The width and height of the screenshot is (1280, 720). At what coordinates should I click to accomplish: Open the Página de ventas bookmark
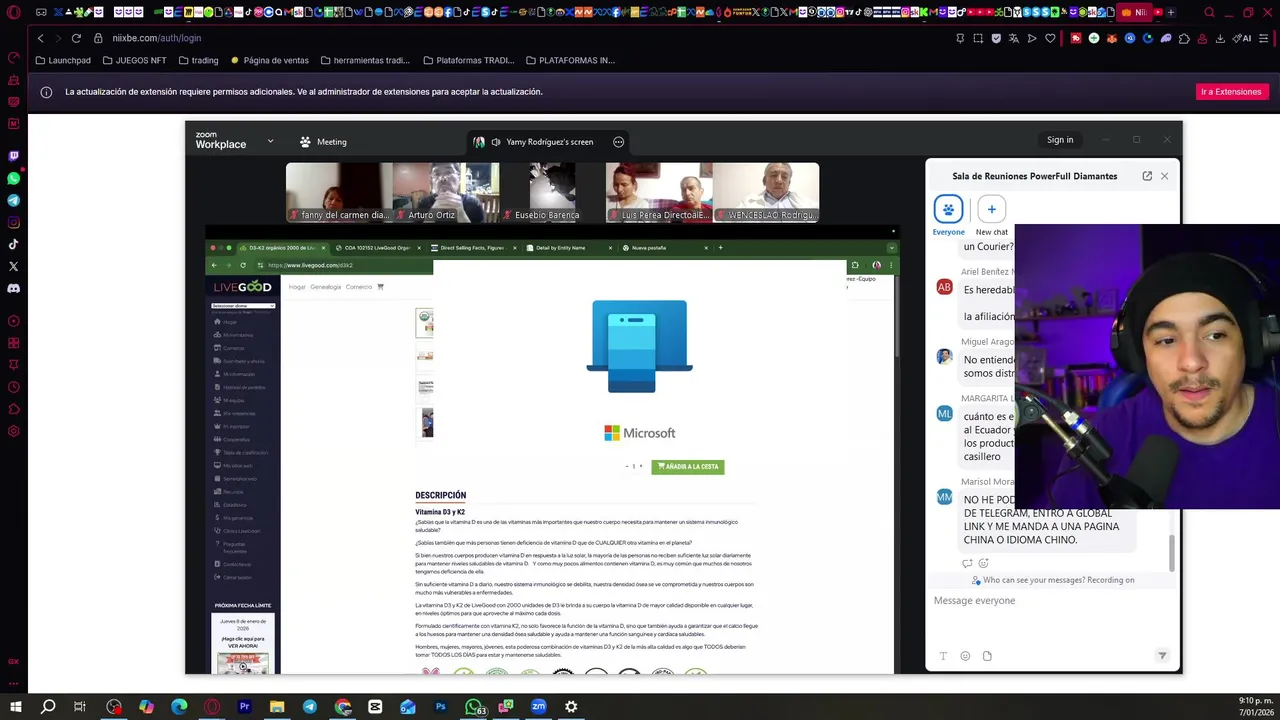tap(269, 60)
